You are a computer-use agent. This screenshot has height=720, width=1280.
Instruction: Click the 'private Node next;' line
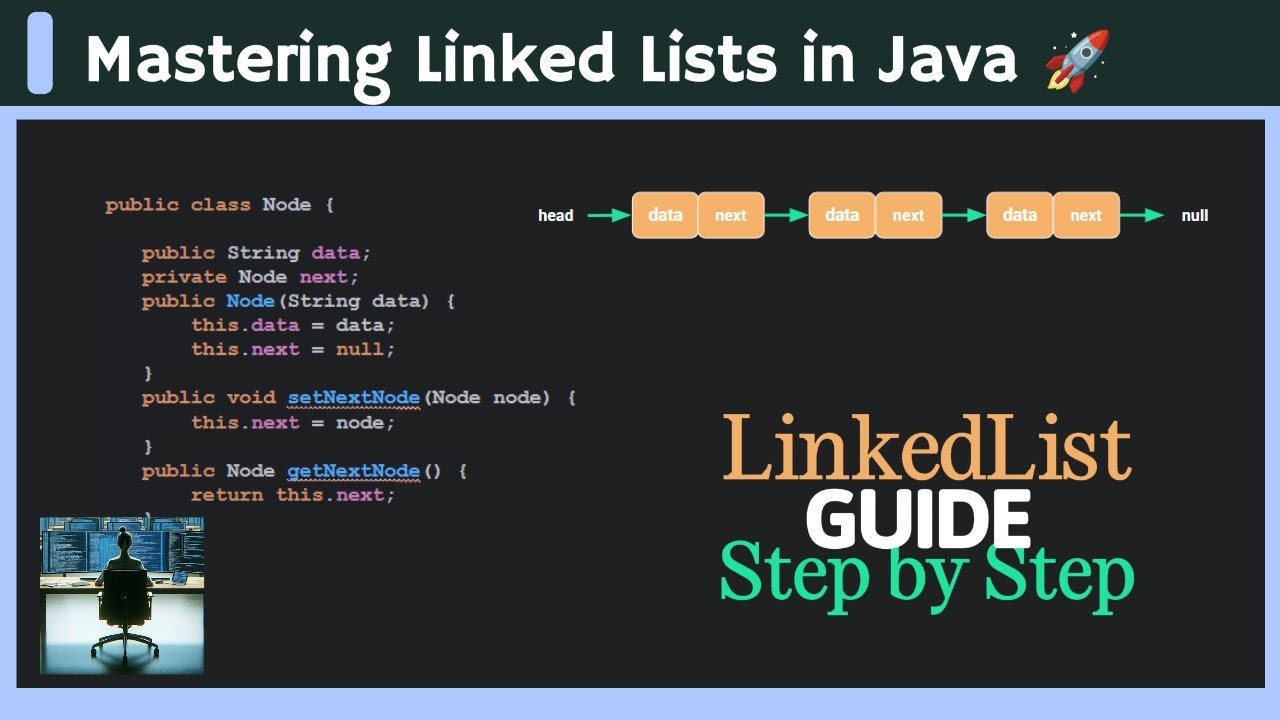[250, 277]
